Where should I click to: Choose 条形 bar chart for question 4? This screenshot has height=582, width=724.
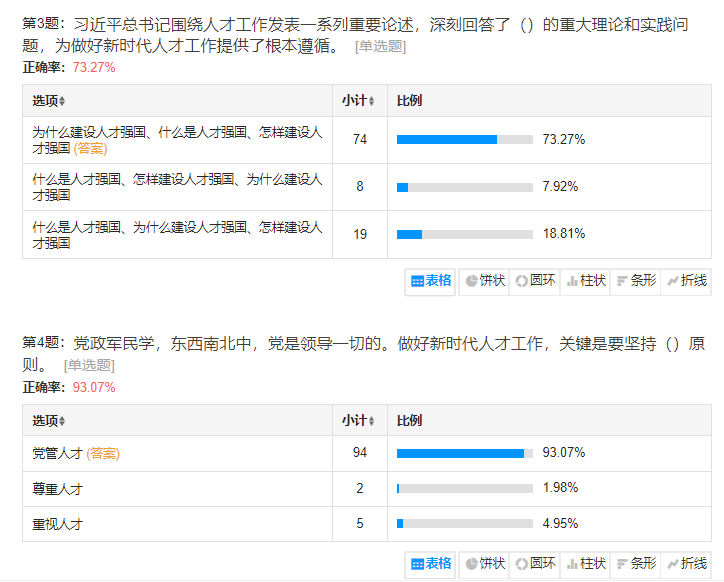point(635,564)
